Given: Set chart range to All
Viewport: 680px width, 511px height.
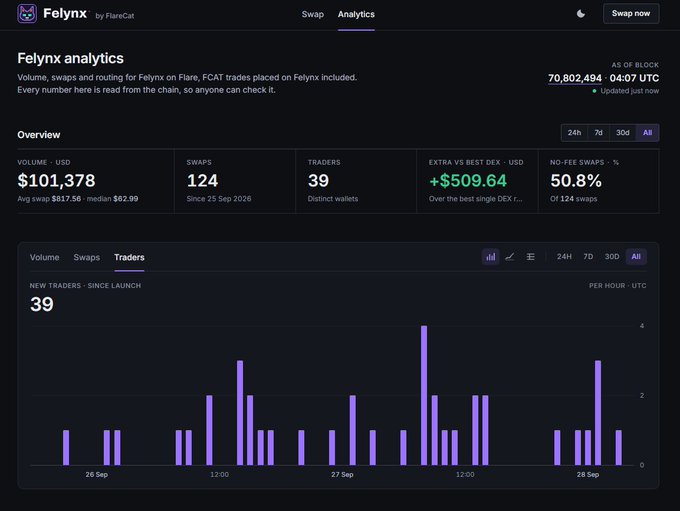Looking at the screenshot, I should point(636,257).
